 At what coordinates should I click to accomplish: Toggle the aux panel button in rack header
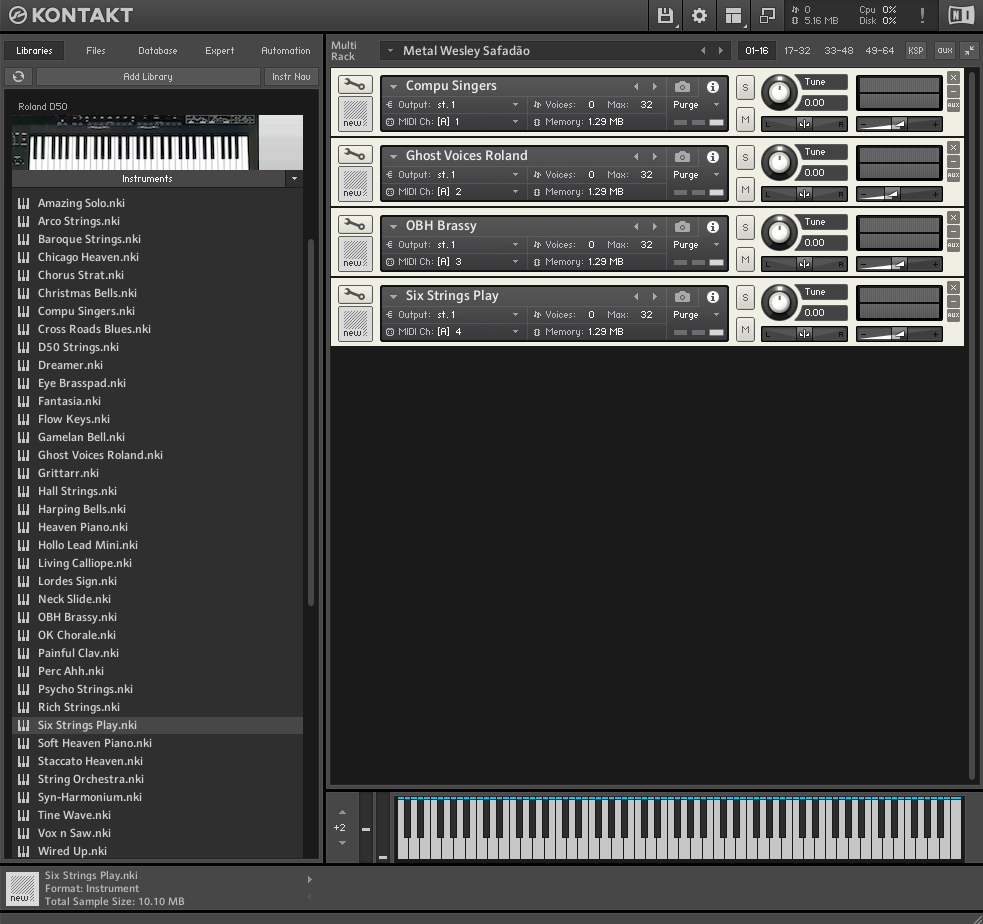(x=945, y=51)
